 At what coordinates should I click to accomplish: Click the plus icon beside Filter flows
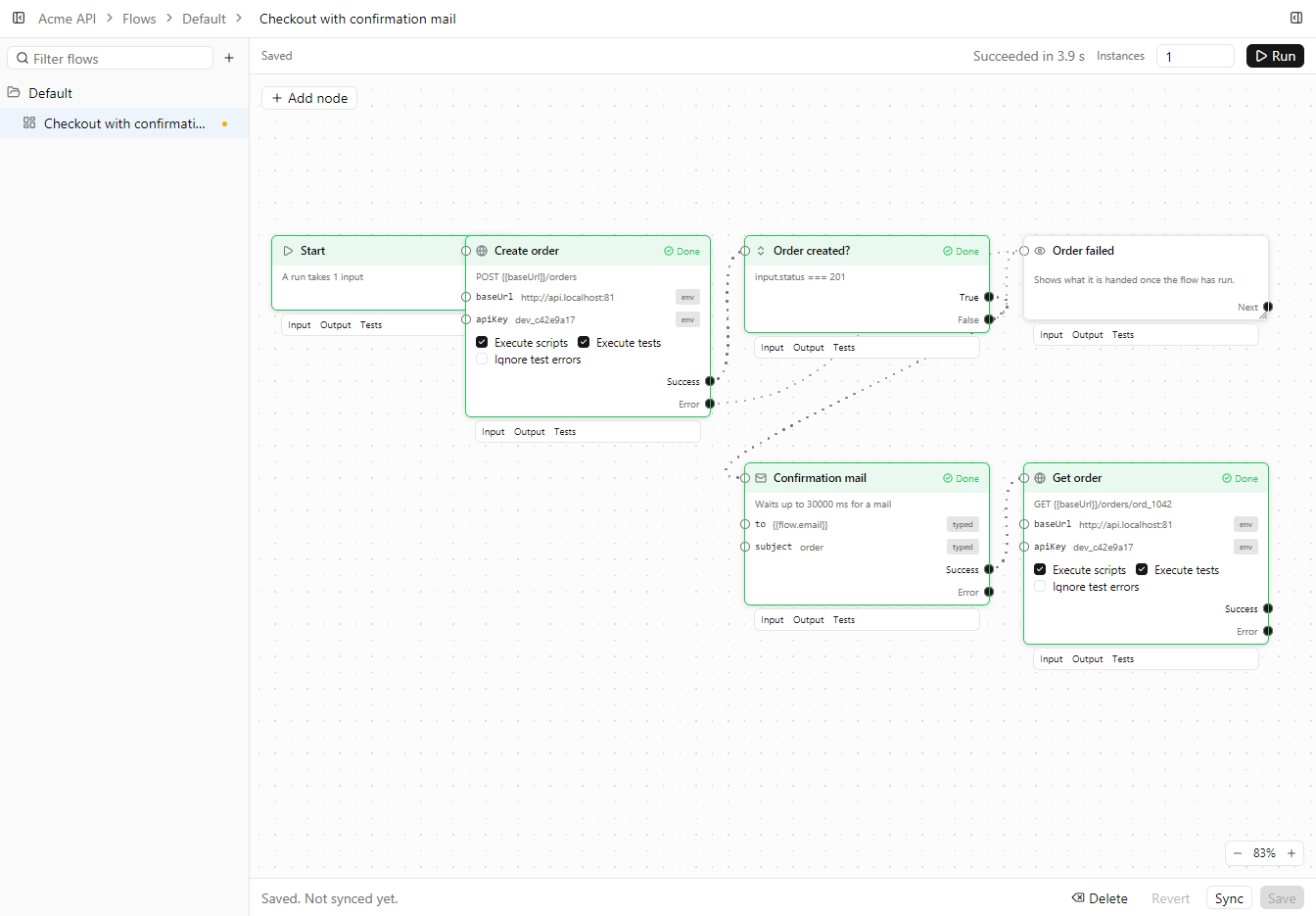click(229, 58)
